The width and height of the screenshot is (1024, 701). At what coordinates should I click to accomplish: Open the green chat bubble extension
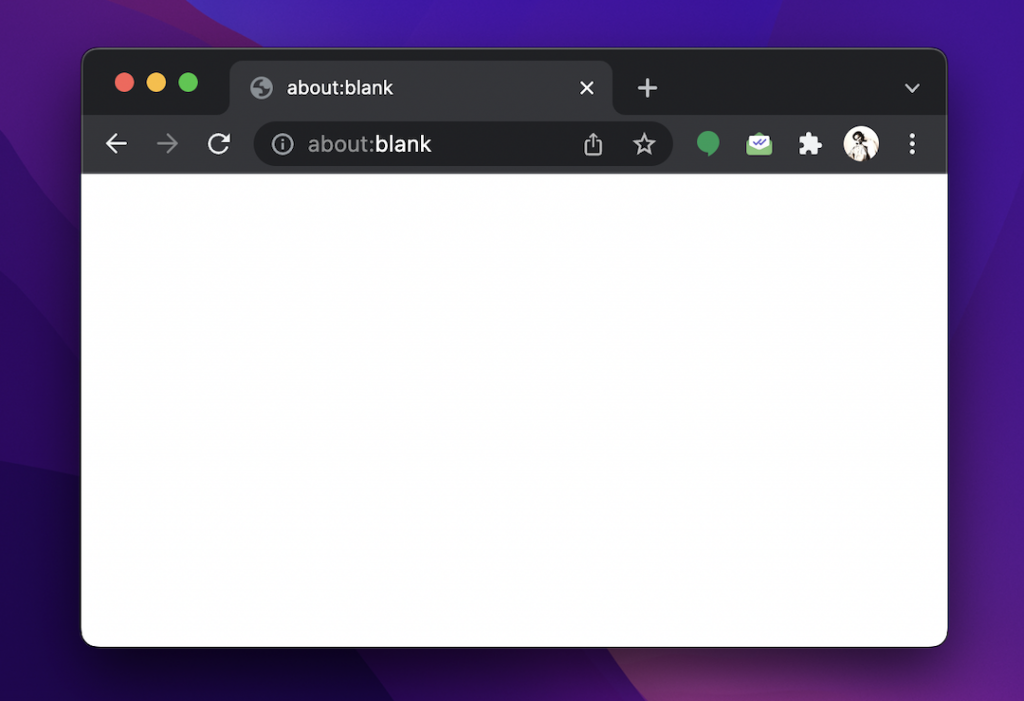[x=708, y=144]
